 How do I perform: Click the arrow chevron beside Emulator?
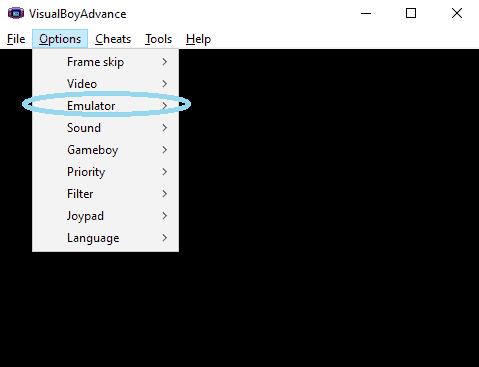point(165,106)
